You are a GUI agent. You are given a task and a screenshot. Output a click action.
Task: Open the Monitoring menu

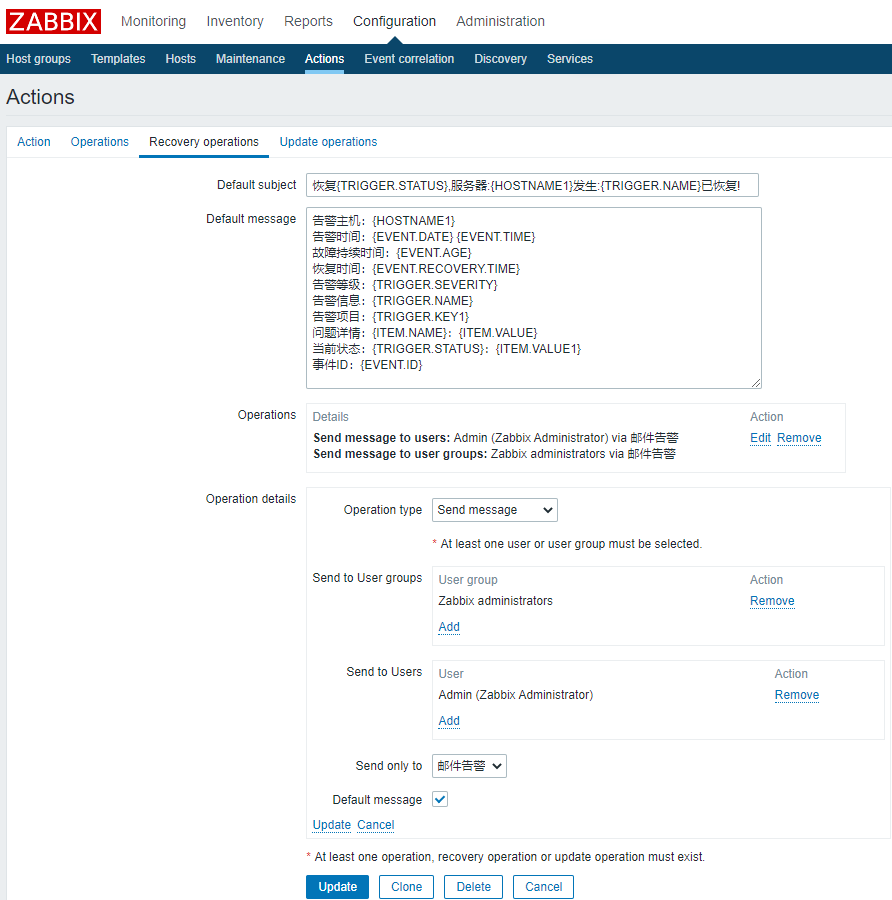(x=153, y=21)
